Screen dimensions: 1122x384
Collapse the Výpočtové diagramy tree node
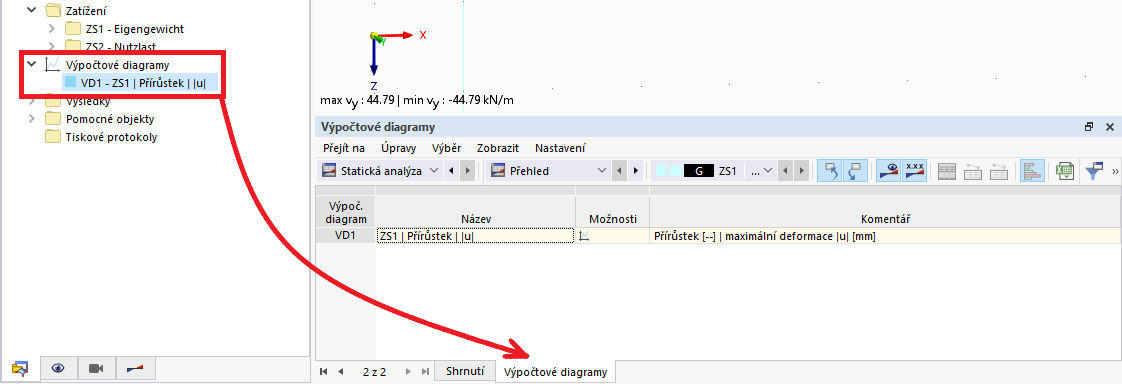31,64
